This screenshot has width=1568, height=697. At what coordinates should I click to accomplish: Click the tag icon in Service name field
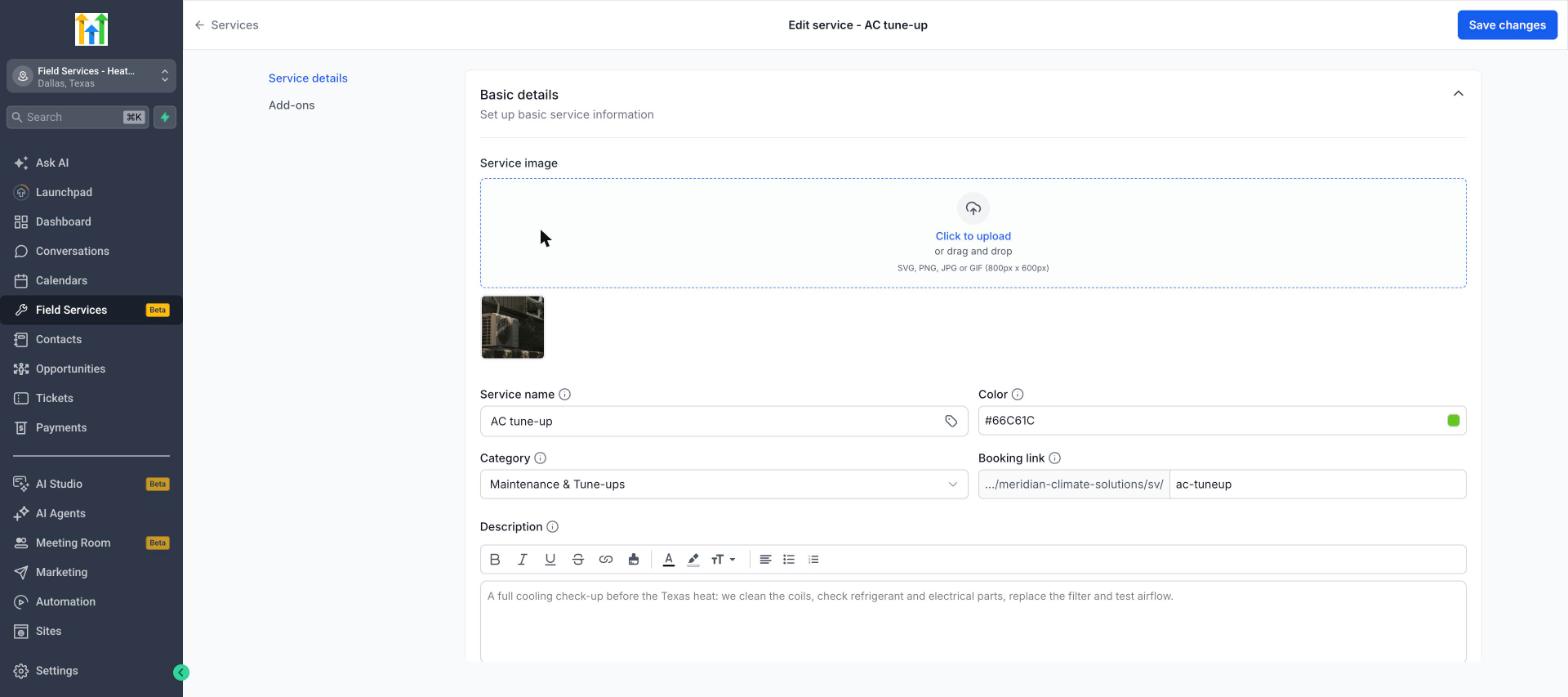[951, 421]
